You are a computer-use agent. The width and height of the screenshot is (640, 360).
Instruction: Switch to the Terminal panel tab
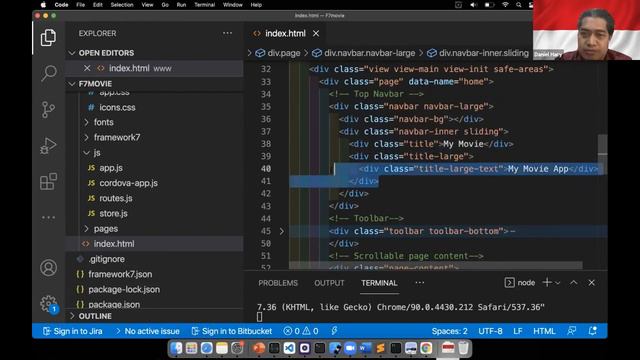pos(379,283)
